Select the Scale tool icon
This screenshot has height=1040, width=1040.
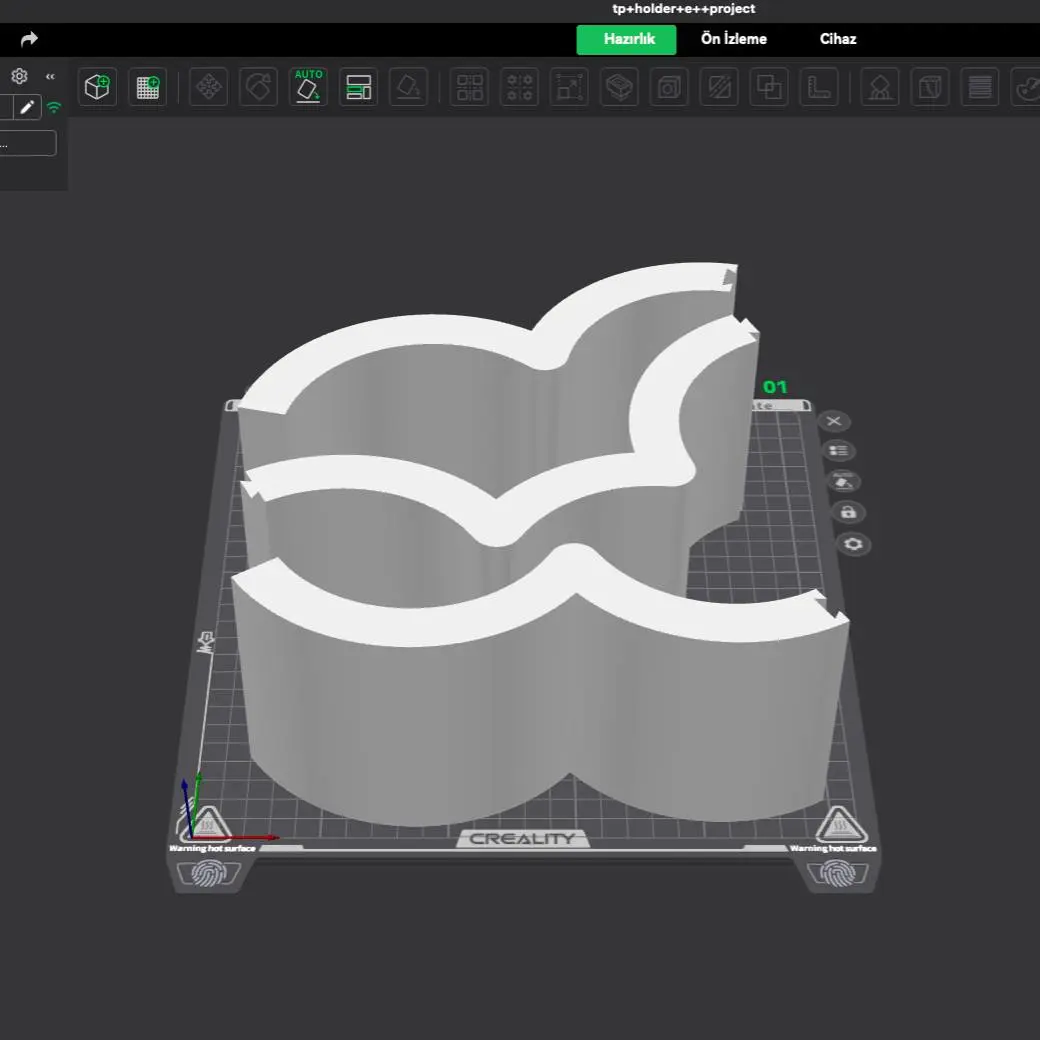pyautogui.click(x=569, y=87)
